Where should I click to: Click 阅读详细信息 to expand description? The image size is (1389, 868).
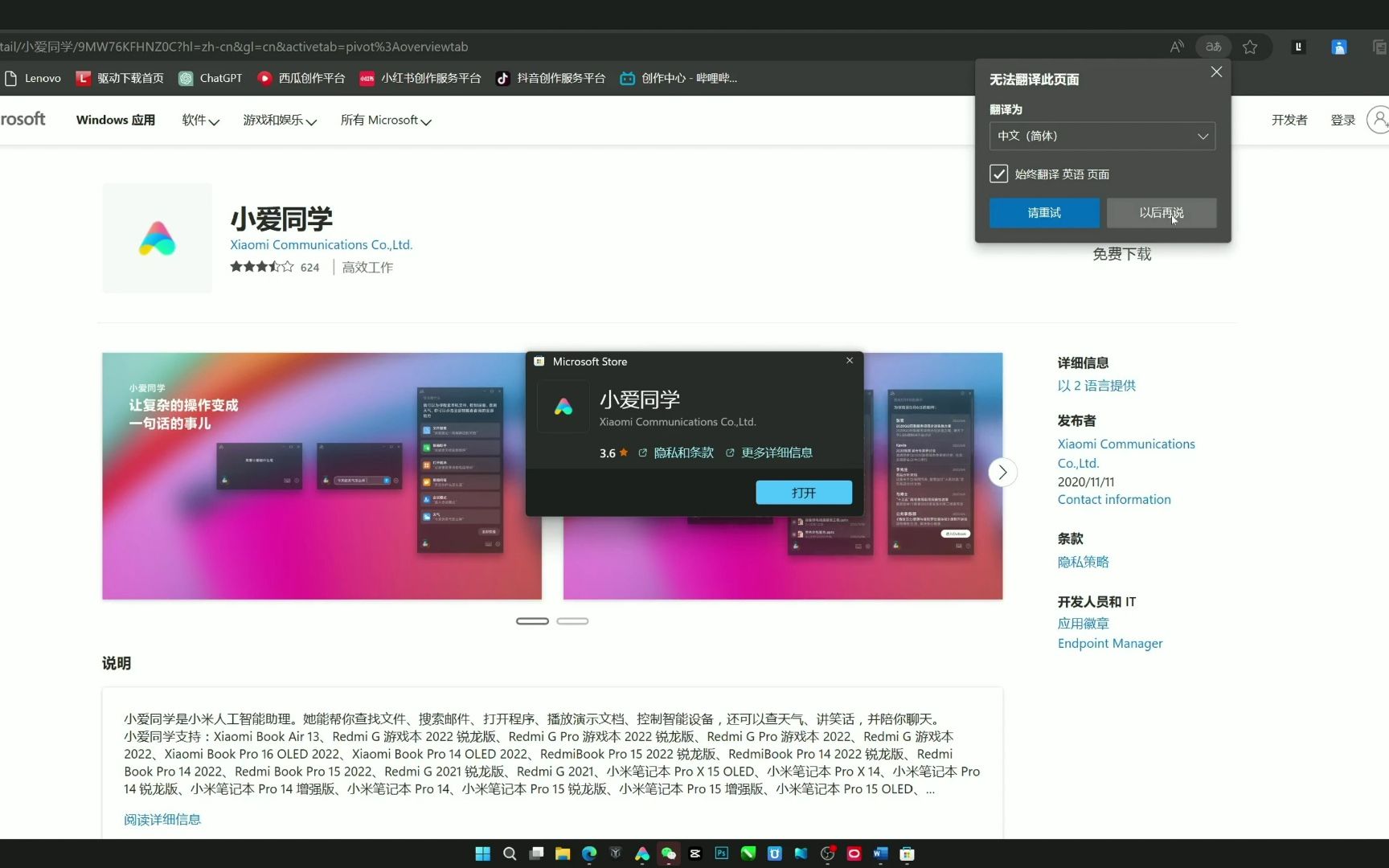162,820
